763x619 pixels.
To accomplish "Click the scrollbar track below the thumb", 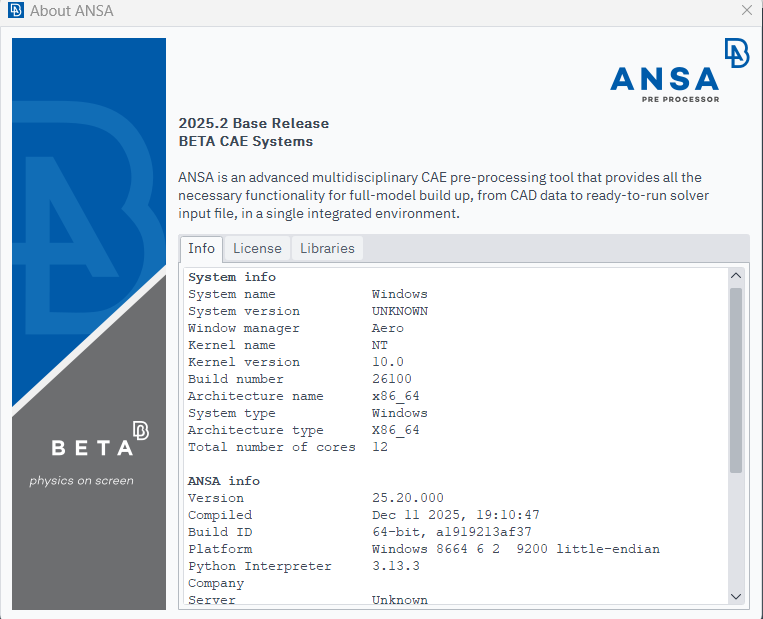I will click(736, 530).
